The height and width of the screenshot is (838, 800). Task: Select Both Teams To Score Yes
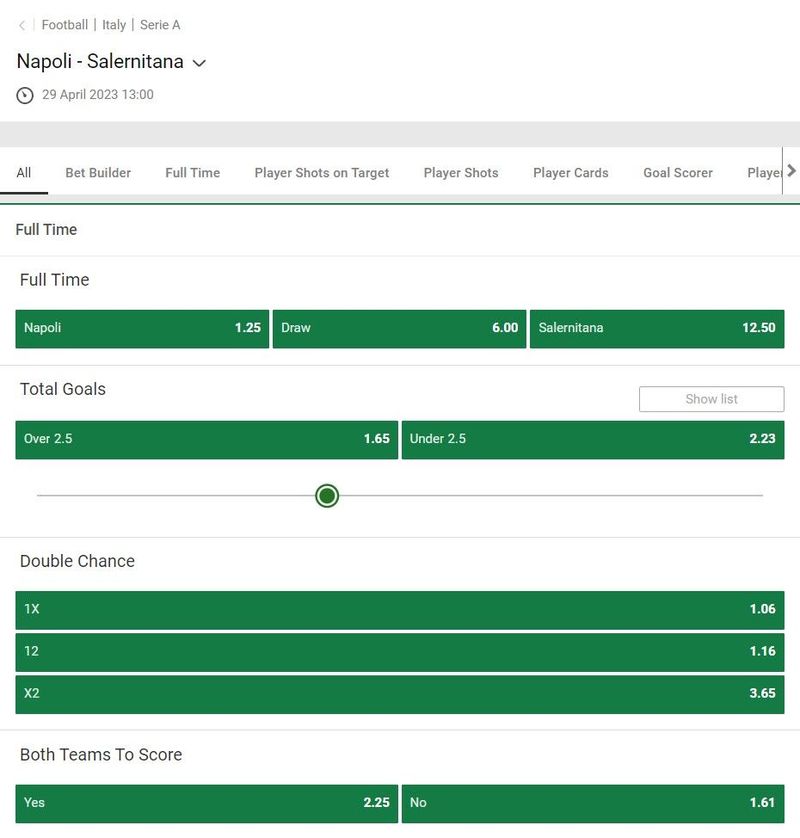point(206,803)
